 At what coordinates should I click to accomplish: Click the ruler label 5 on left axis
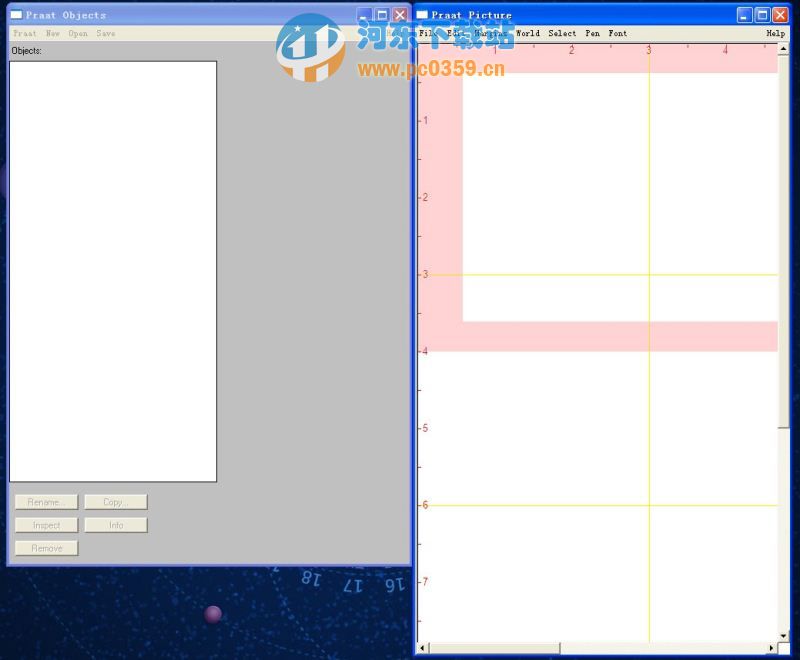click(424, 428)
